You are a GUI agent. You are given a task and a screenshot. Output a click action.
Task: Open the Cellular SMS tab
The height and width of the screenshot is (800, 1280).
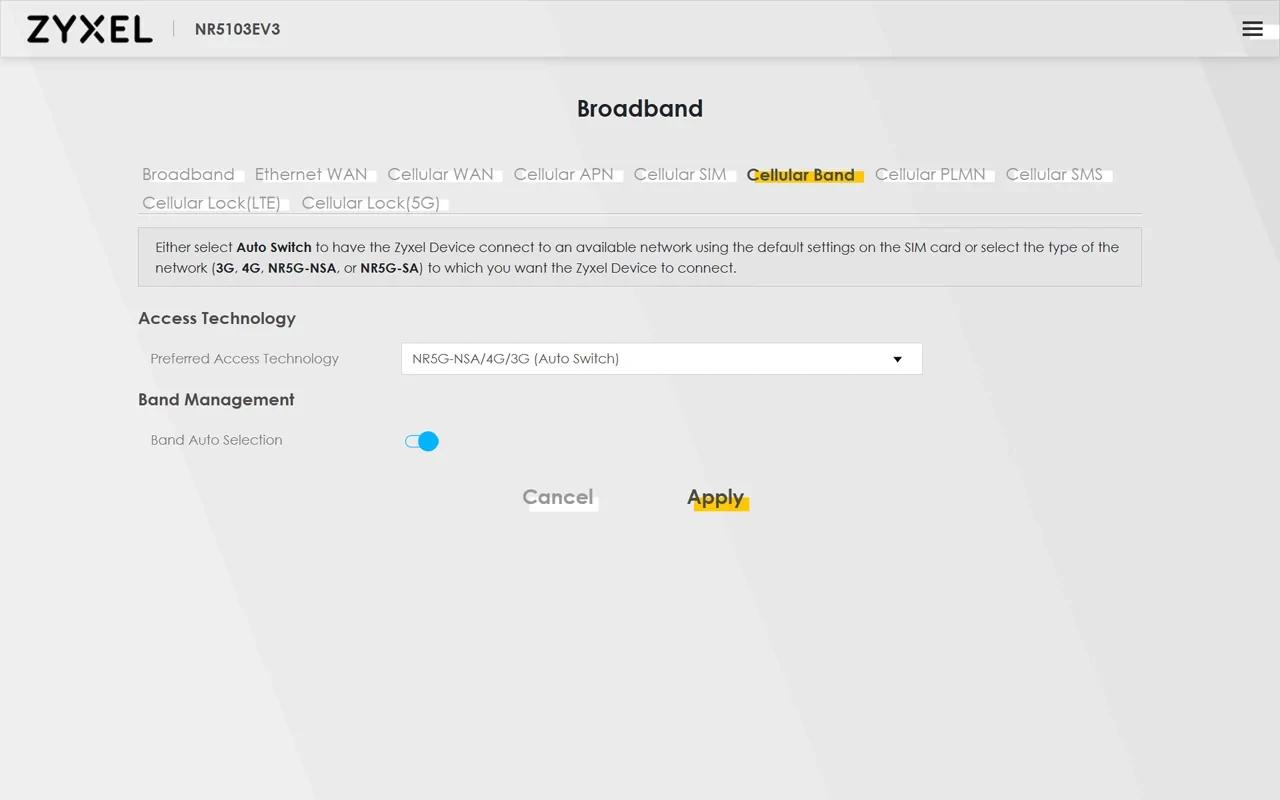tap(1054, 175)
